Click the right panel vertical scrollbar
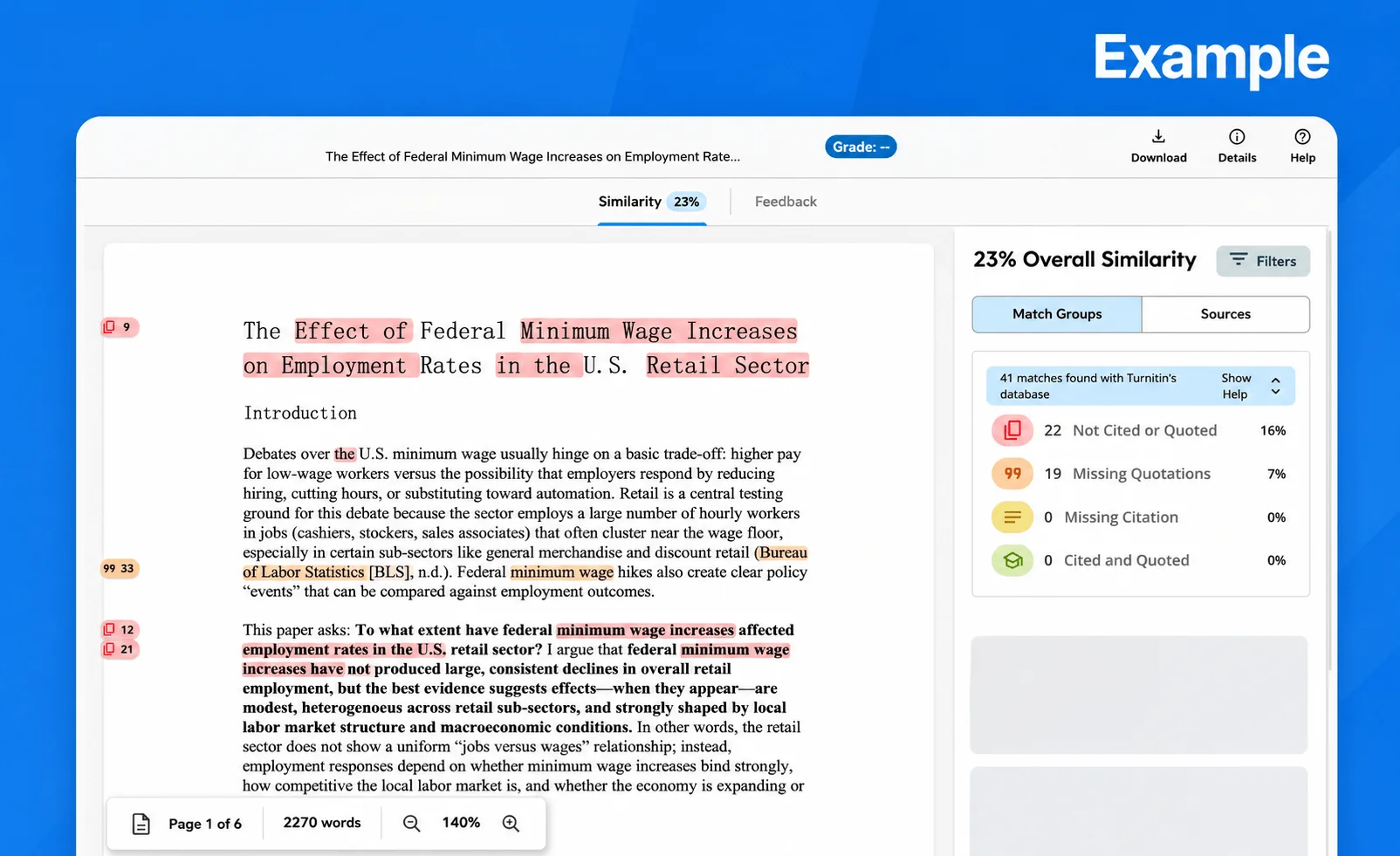1400x856 pixels. coord(1329,449)
